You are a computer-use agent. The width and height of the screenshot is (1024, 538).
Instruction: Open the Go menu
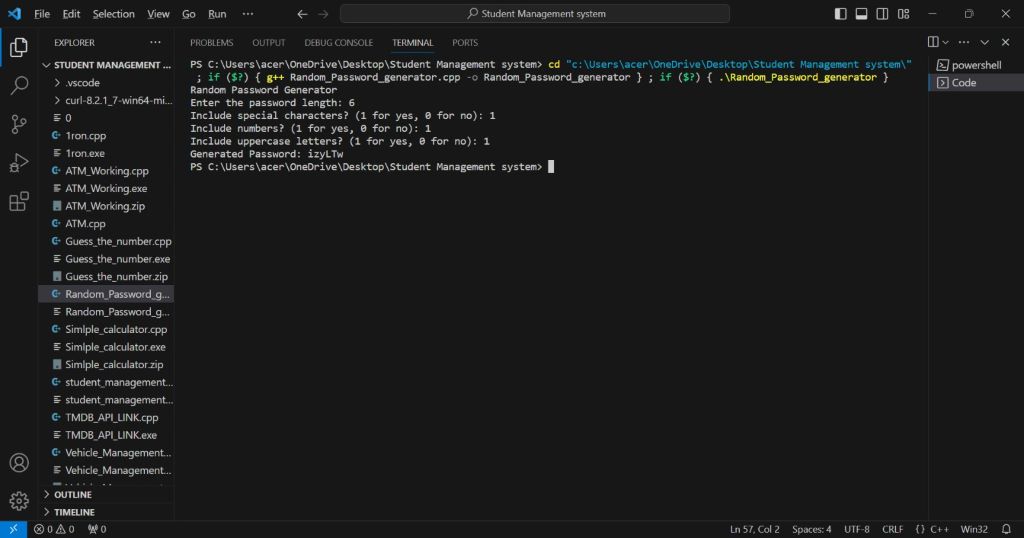point(189,14)
